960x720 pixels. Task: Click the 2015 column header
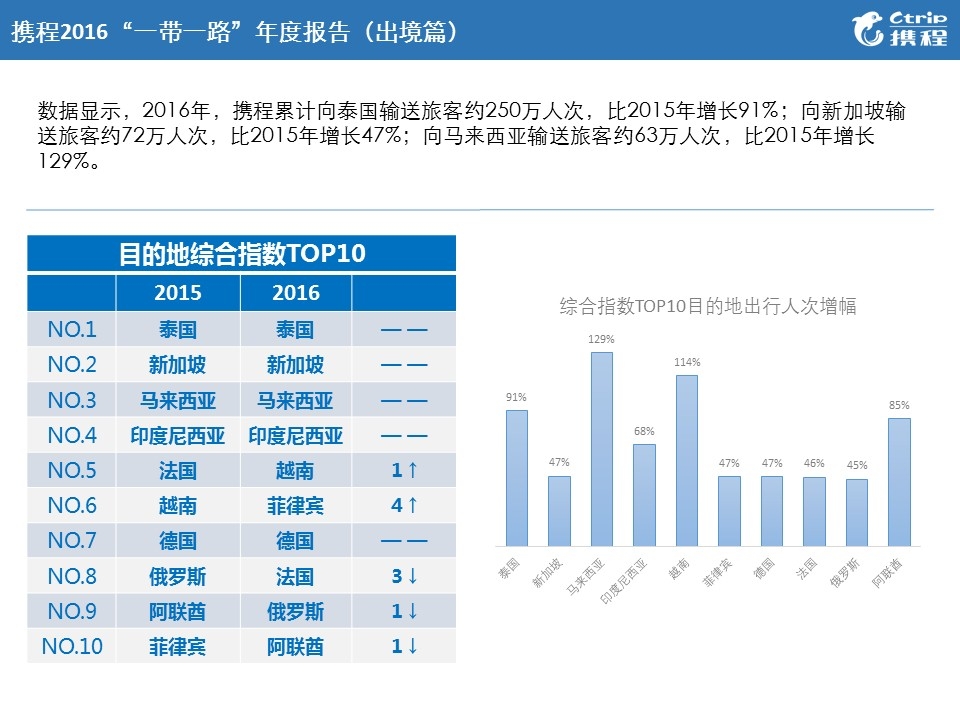click(178, 293)
